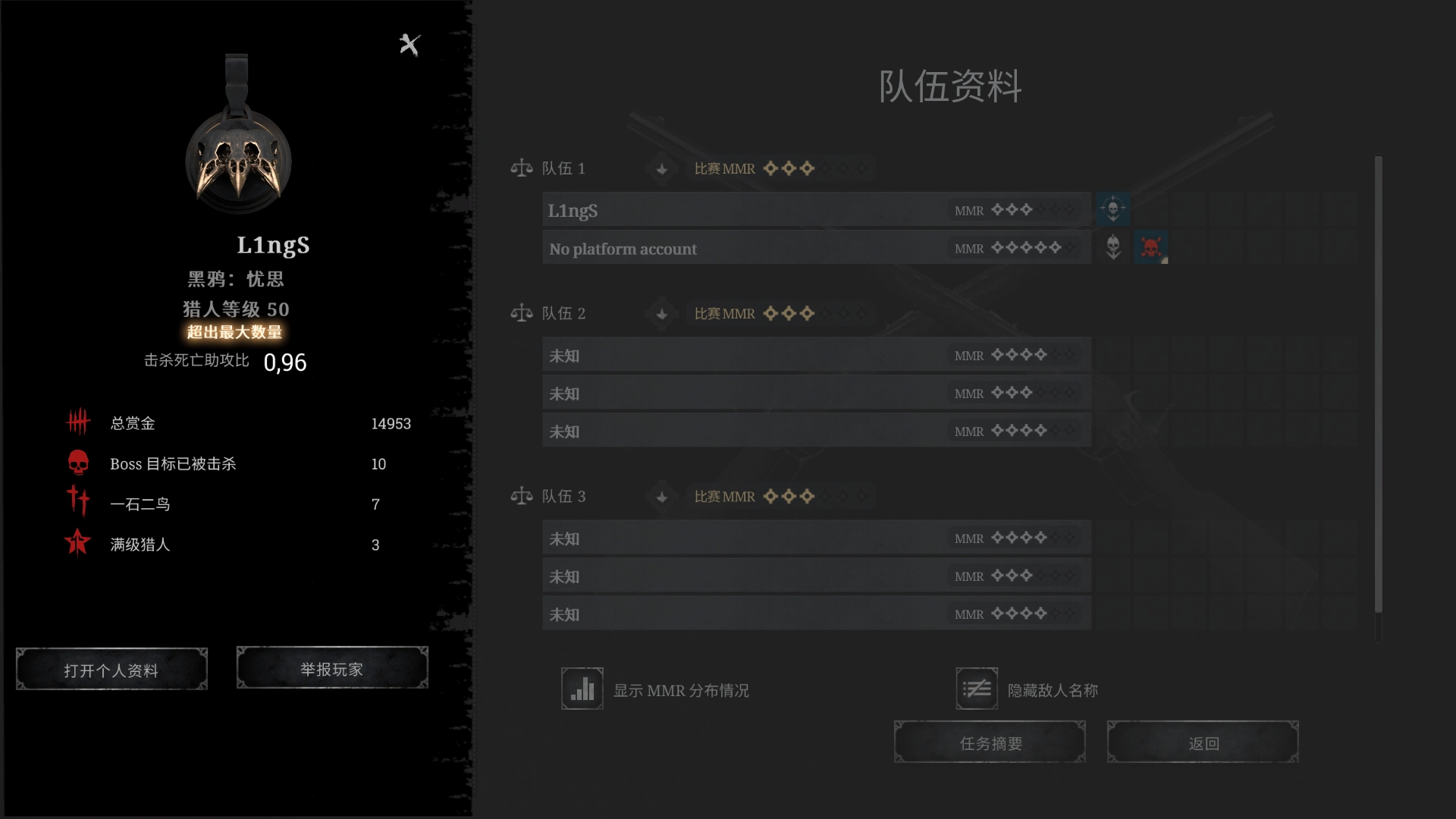Click the 猎人等级 50 hunter level text
Viewport: 1456px width, 819px height.
pyautogui.click(x=236, y=309)
